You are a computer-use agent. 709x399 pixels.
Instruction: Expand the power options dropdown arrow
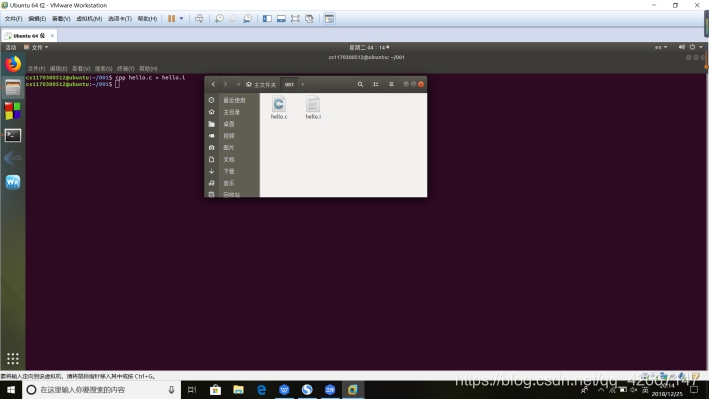click(x=181, y=19)
